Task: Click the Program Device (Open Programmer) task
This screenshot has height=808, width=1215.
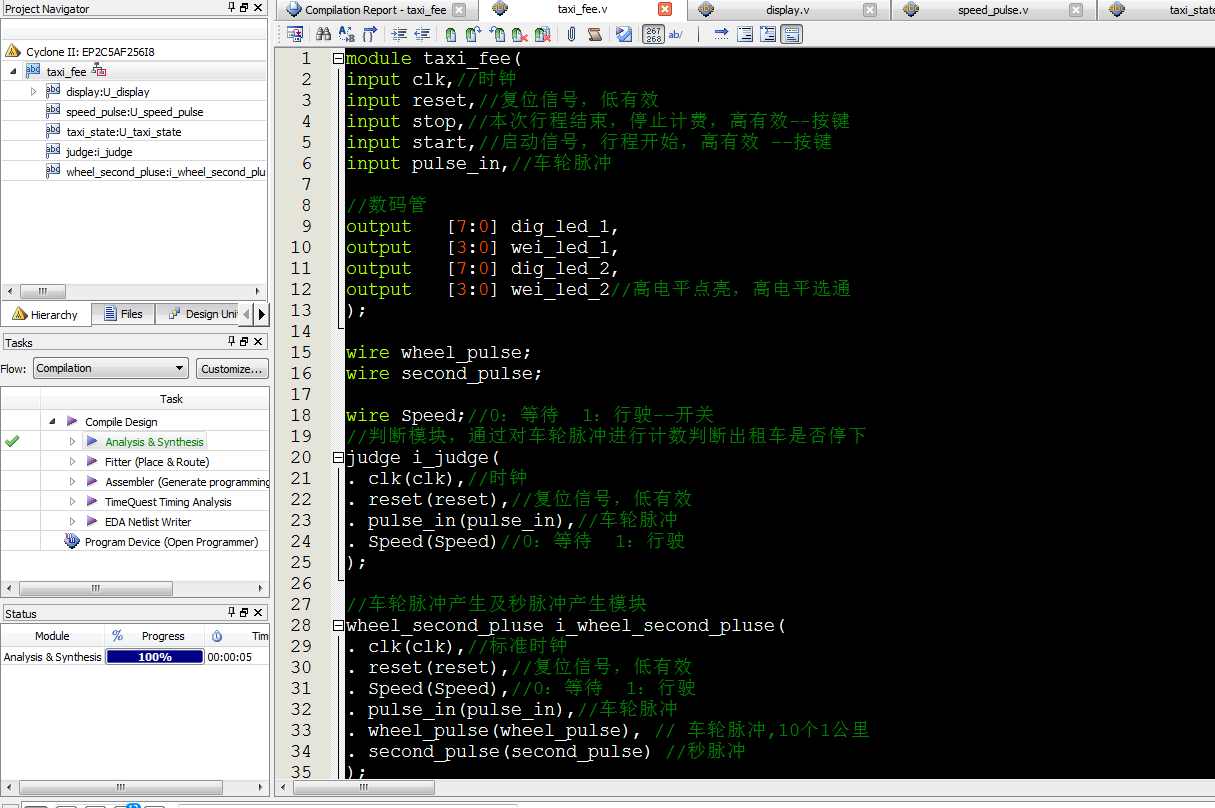Action: [171, 542]
